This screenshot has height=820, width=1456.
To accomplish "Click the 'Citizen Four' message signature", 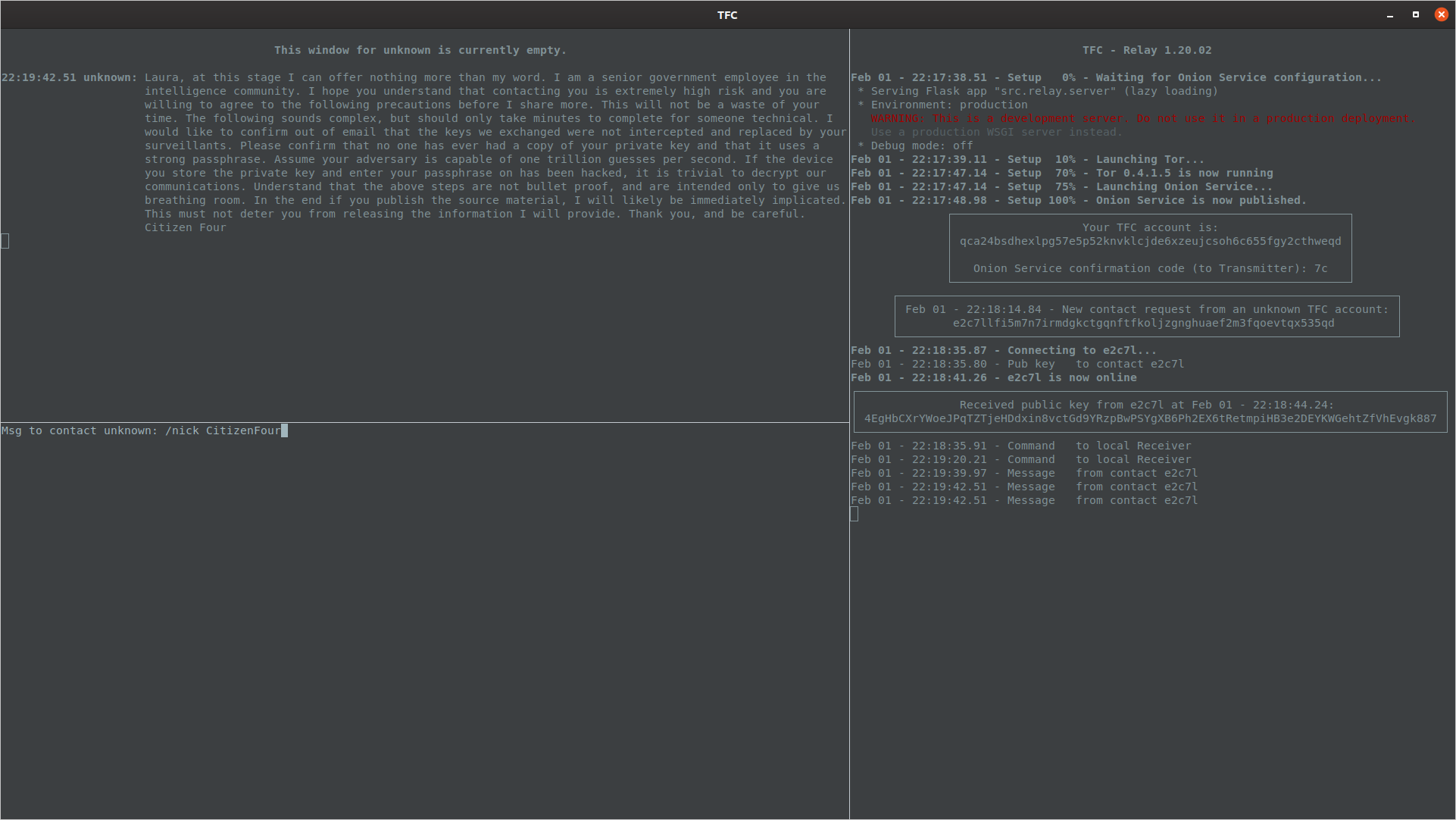I will (185, 227).
